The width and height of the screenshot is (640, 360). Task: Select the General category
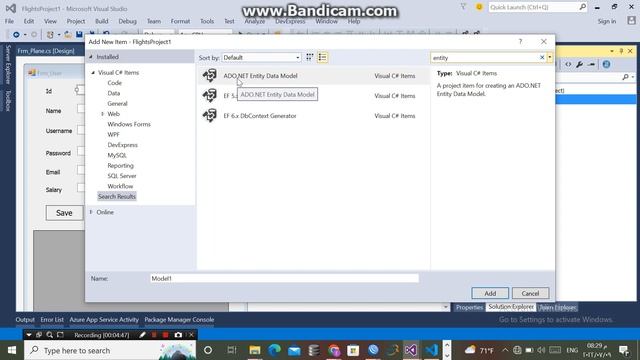(x=118, y=104)
